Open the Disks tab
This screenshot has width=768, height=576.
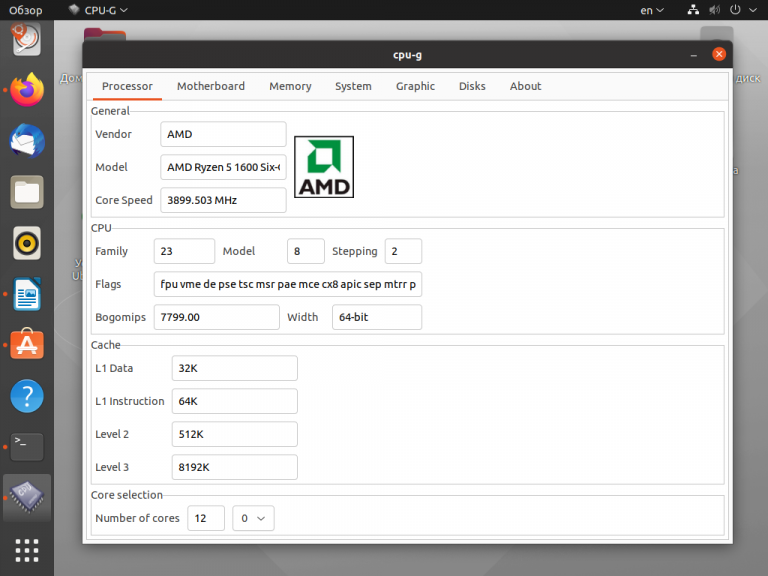(x=472, y=86)
